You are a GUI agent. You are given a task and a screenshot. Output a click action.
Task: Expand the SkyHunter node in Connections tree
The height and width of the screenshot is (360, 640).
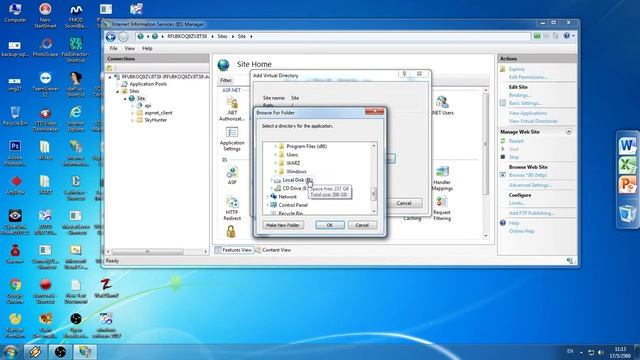coord(132,120)
